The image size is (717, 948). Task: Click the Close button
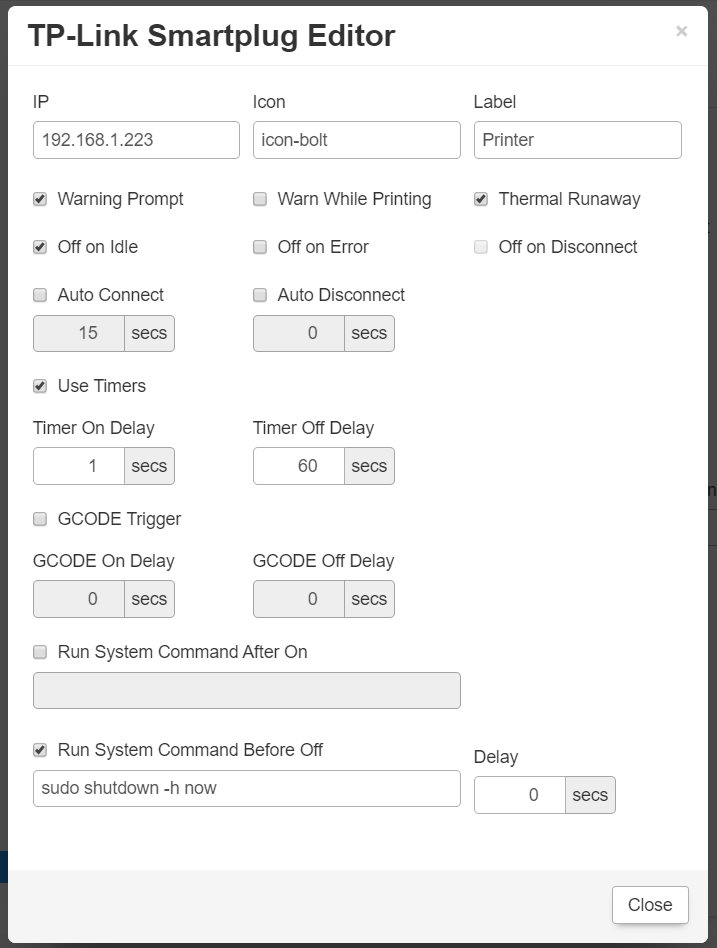pos(650,904)
